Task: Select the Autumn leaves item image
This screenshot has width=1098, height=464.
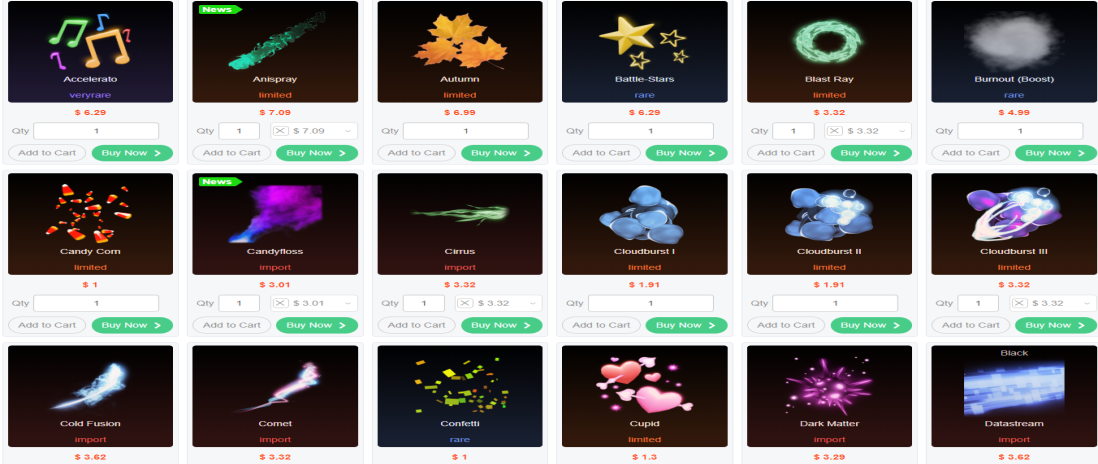Action: (x=460, y=52)
